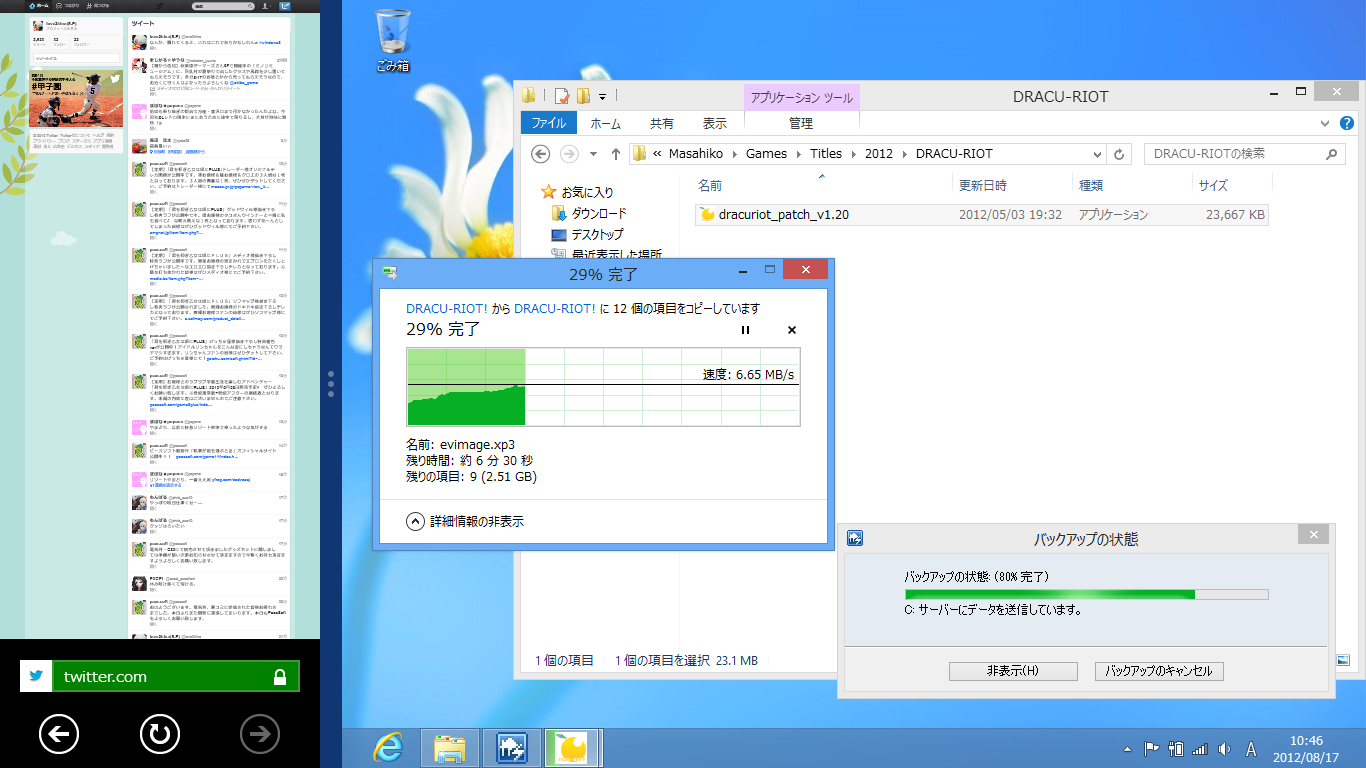Screen dimensions: 1366x768
Task: Go back in the Explorer window
Action: [x=541, y=154]
